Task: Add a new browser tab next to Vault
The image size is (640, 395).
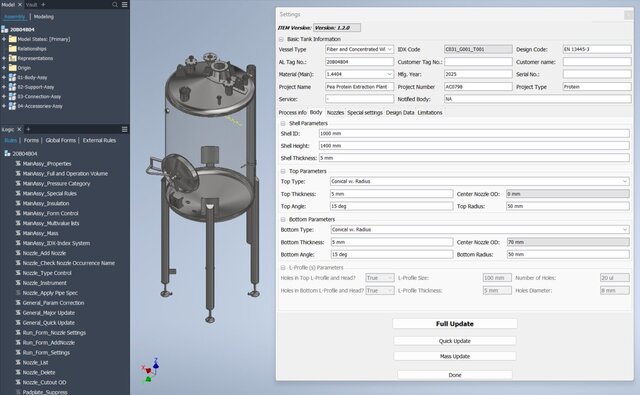Action: tap(43, 4)
